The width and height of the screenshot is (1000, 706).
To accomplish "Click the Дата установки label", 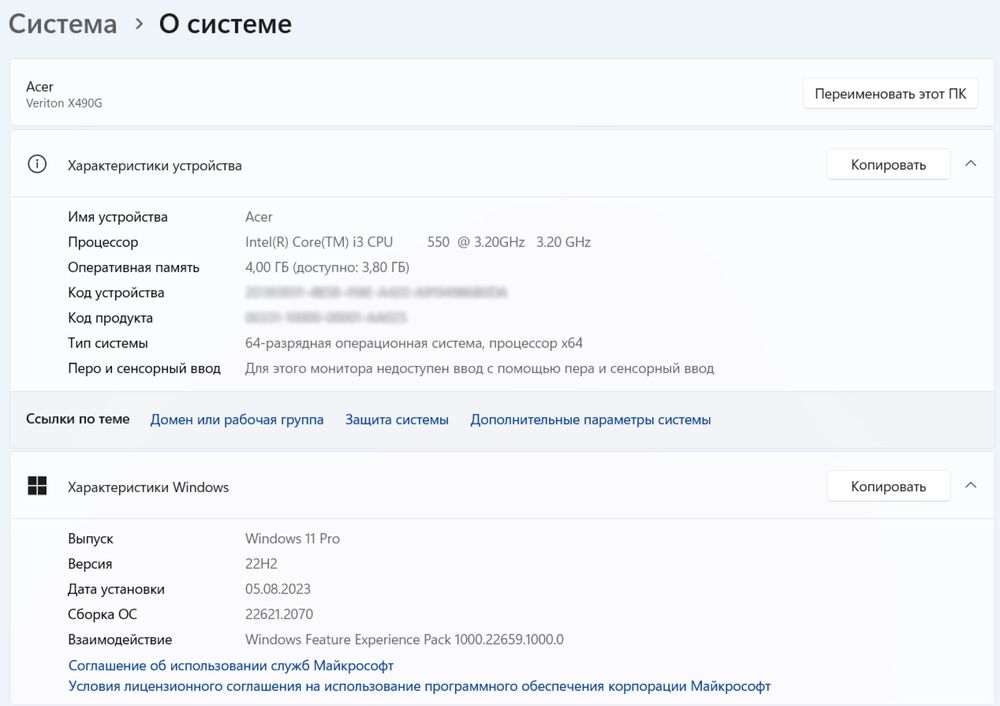I will tap(116, 589).
